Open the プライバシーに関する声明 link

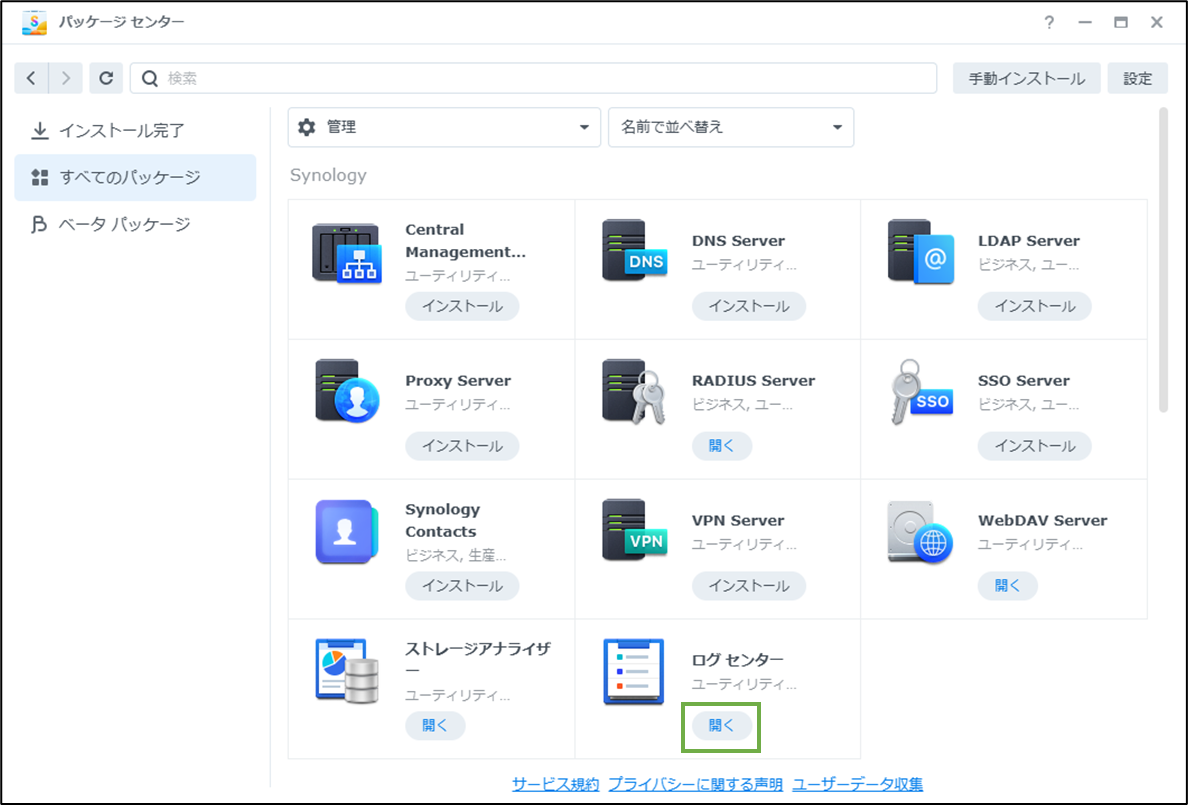(696, 784)
